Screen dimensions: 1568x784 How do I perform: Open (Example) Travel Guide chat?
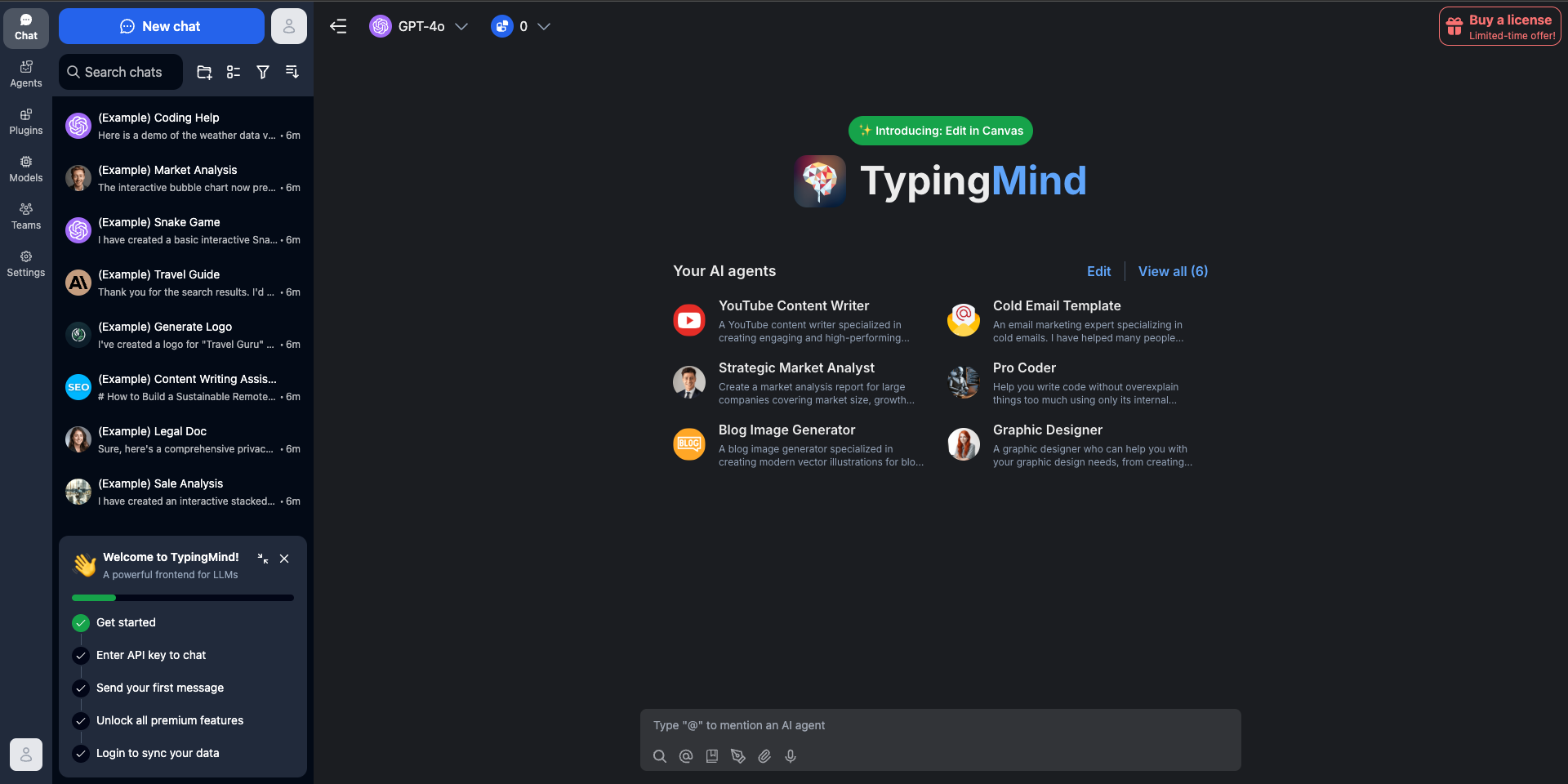(x=183, y=283)
